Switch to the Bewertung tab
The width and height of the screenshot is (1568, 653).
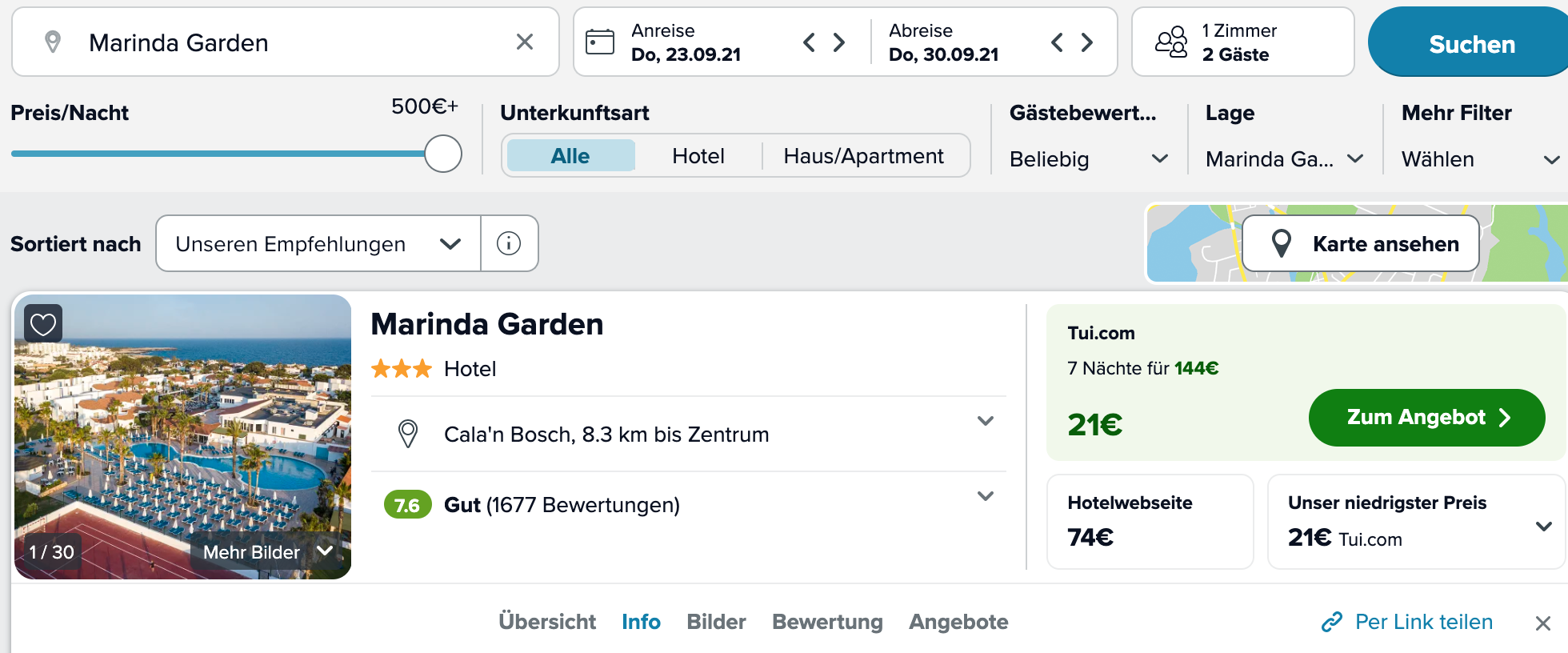827,622
